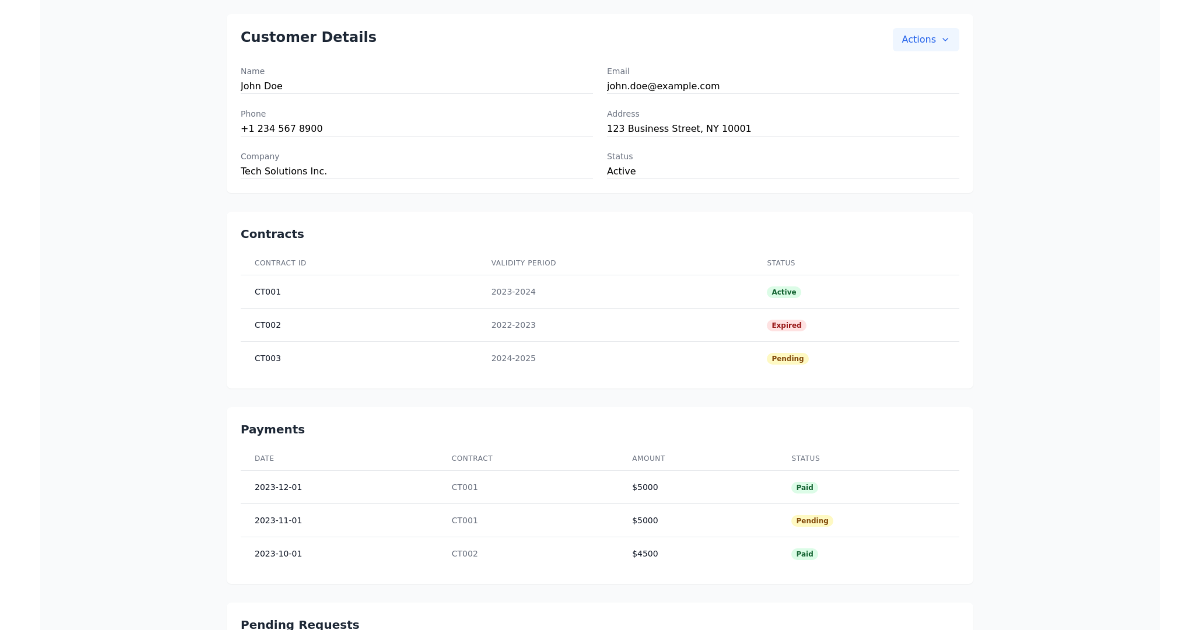This screenshot has width=1200, height=630.
Task: Click the phone number +1 234 567 8900
Action: [x=281, y=128]
